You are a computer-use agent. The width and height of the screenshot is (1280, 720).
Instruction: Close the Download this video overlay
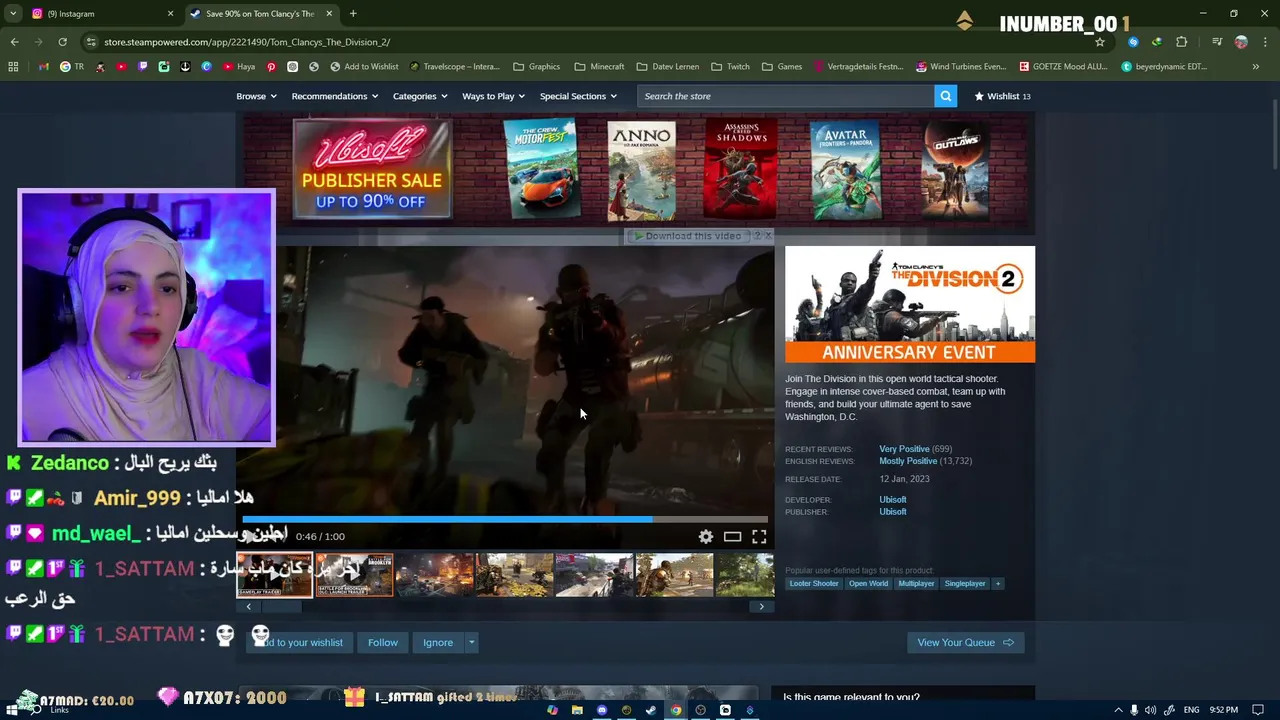tap(768, 236)
